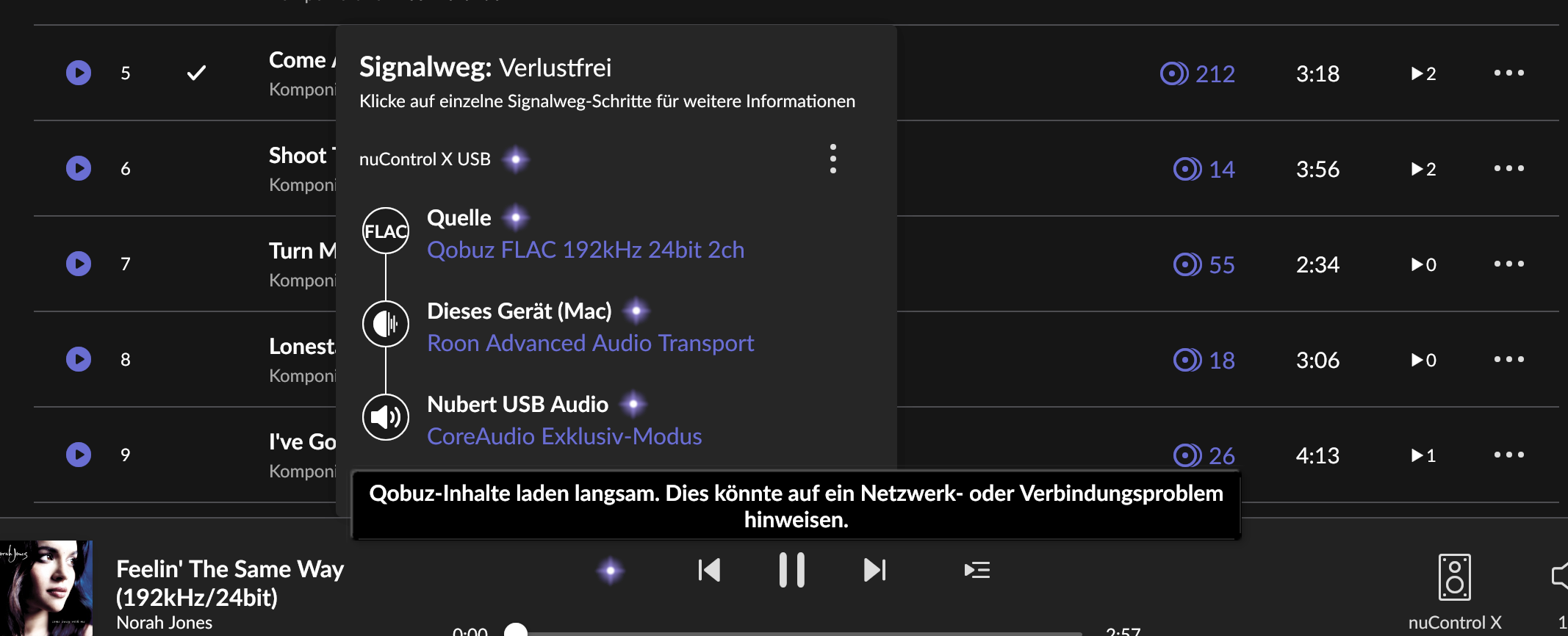Image resolution: width=1568 pixels, height=636 pixels.
Task: Open the Norah Jones artist link
Action: tap(165, 622)
